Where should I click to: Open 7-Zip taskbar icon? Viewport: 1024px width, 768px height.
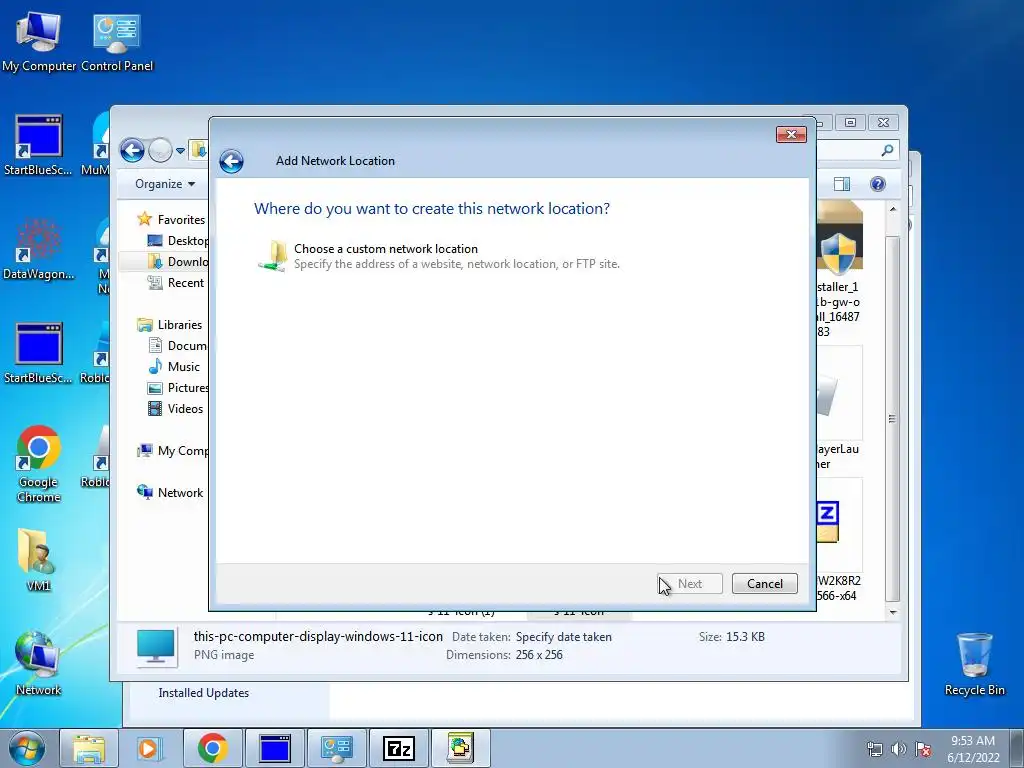pos(398,748)
